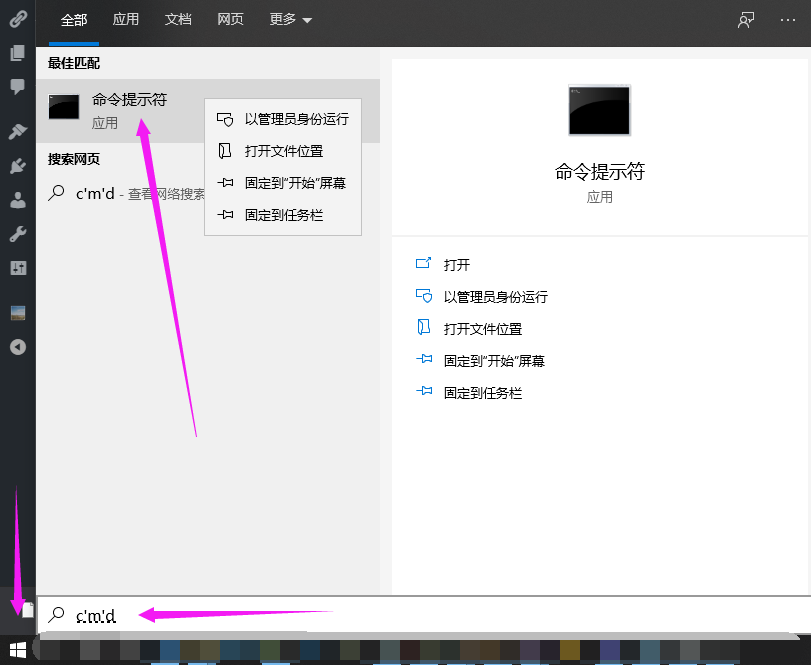The image size is (811, 665).
Task: Select the Comments speech bubble sidebar icon
Action: [17, 86]
